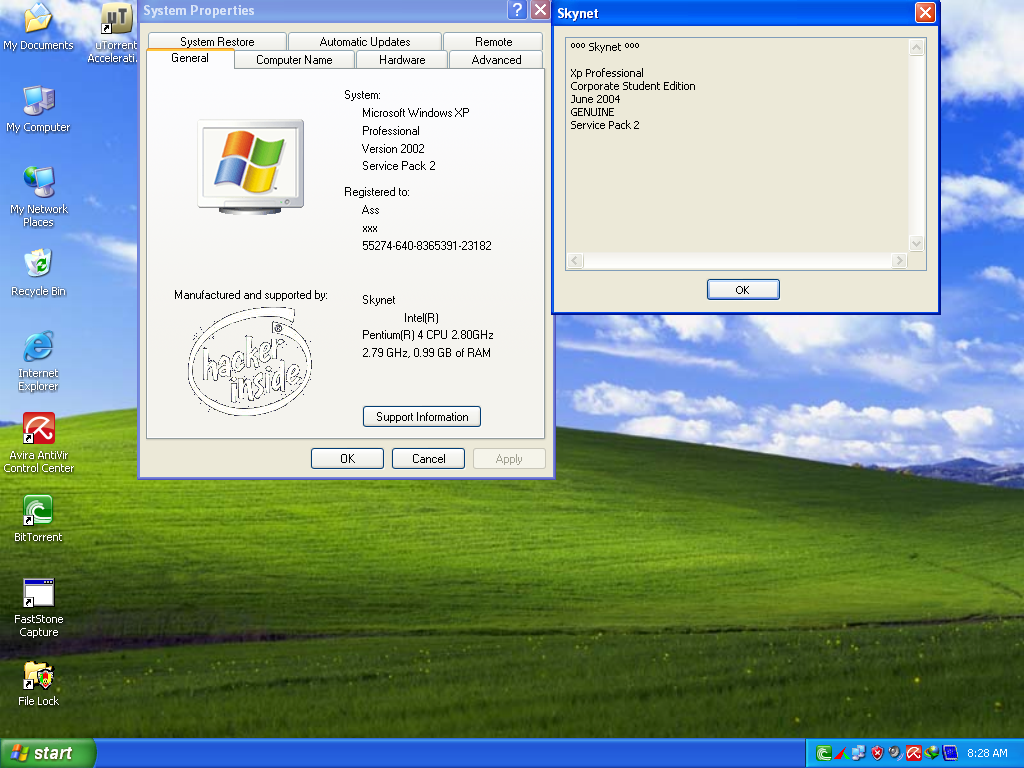Viewport: 1024px width, 768px height.
Task: Click the red-green triangle tray icon
Action: coord(842,753)
